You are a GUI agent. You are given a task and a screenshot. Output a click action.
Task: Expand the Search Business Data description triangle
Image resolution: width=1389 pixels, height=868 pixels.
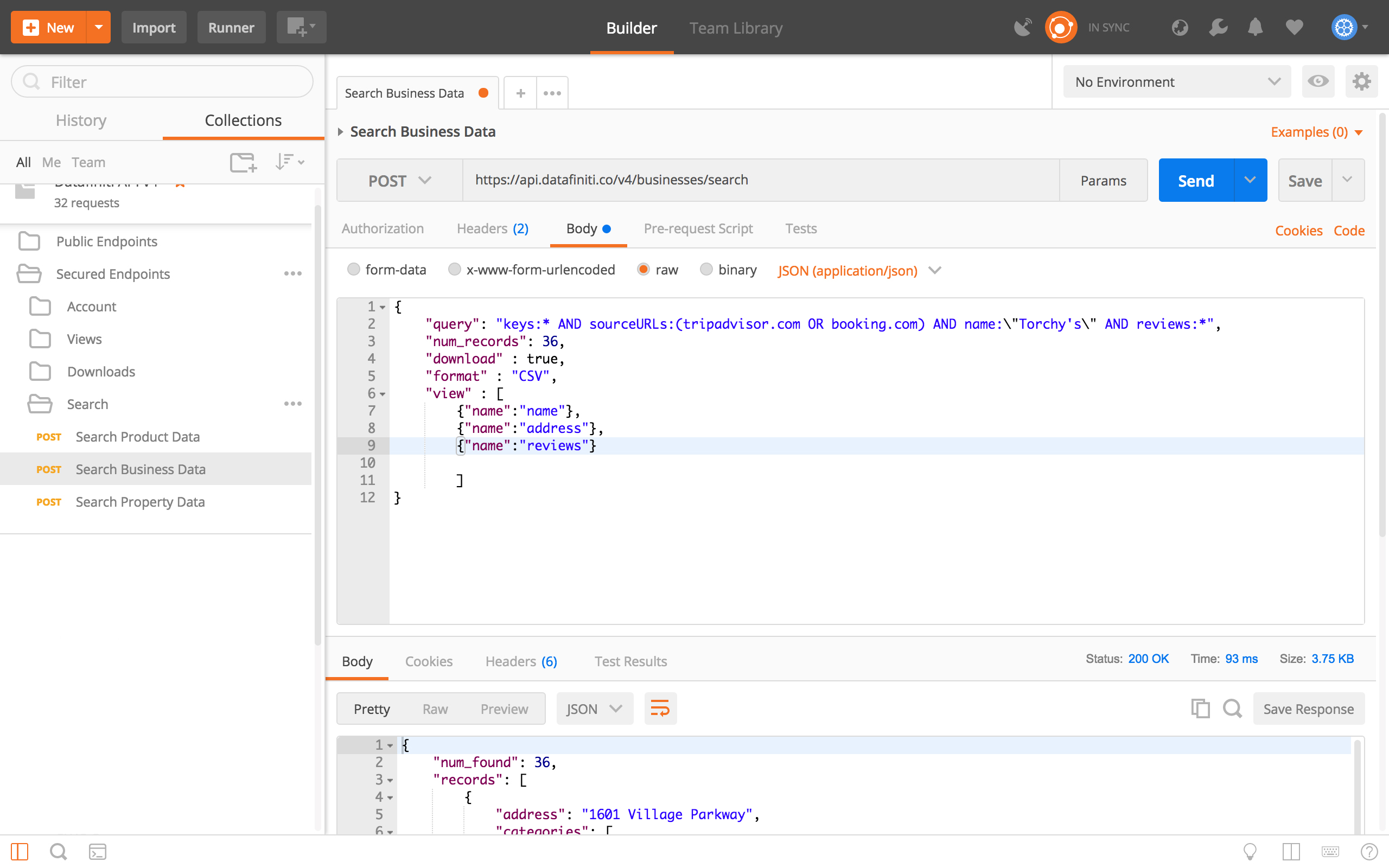(340, 132)
